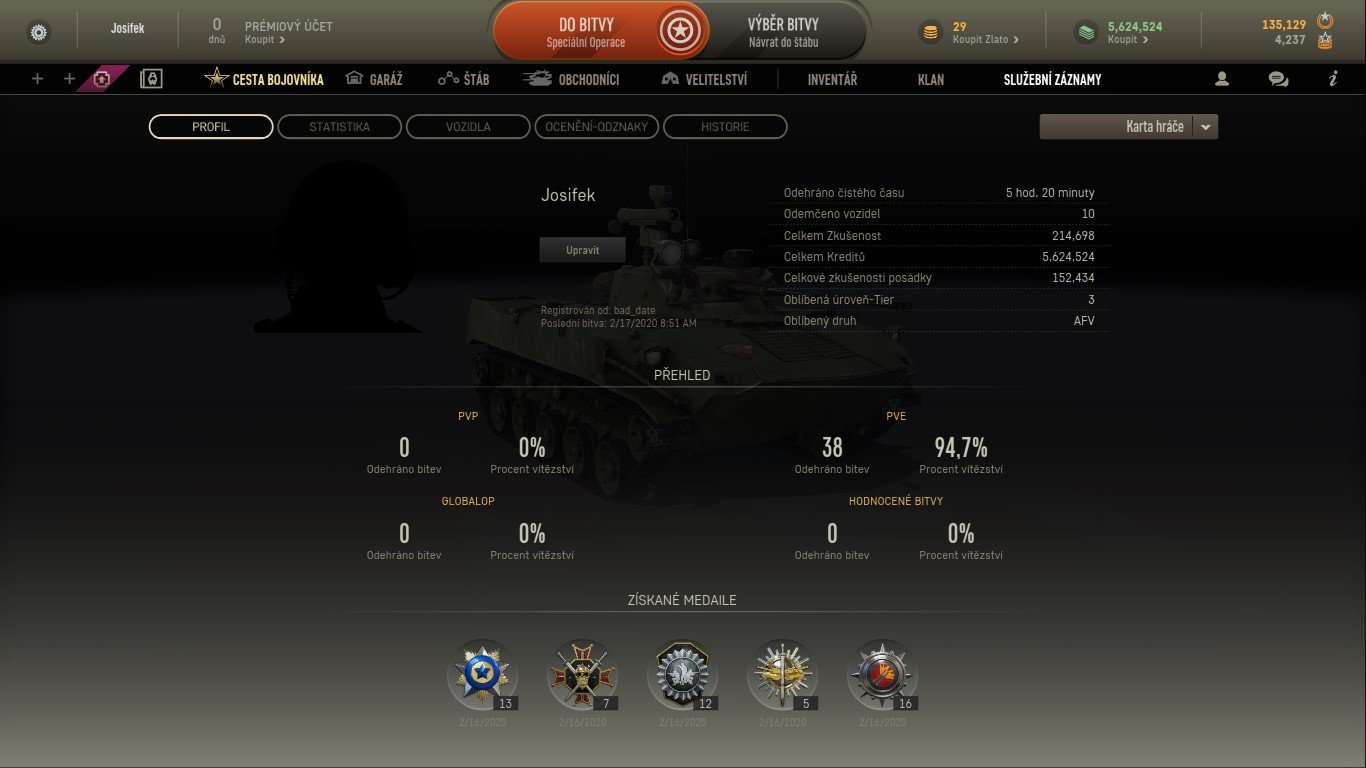The height and width of the screenshot is (768, 1366).
Task: Open the settings gear icon
Action: coord(39,32)
